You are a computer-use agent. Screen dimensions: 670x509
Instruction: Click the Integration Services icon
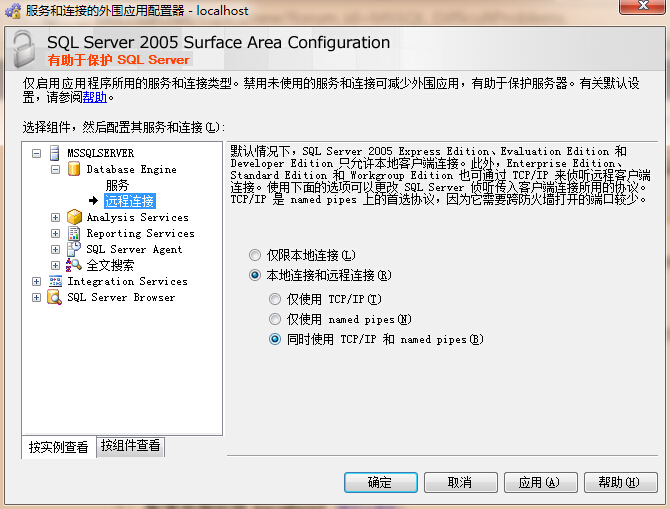tap(55, 281)
